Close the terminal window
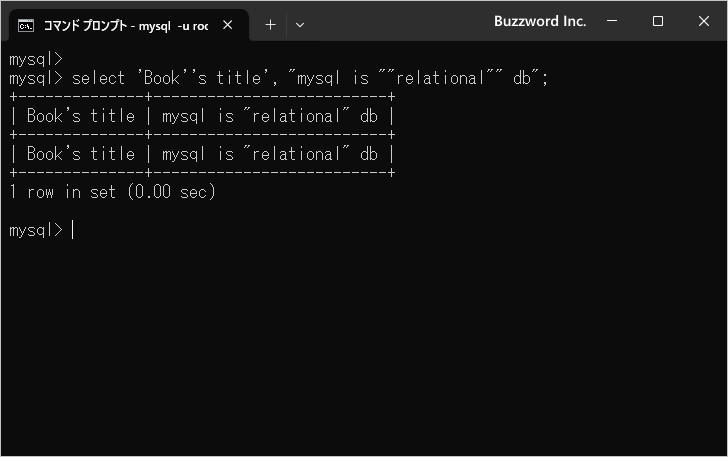Image resolution: width=728 pixels, height=457 pixels. (x=704, y=22)
